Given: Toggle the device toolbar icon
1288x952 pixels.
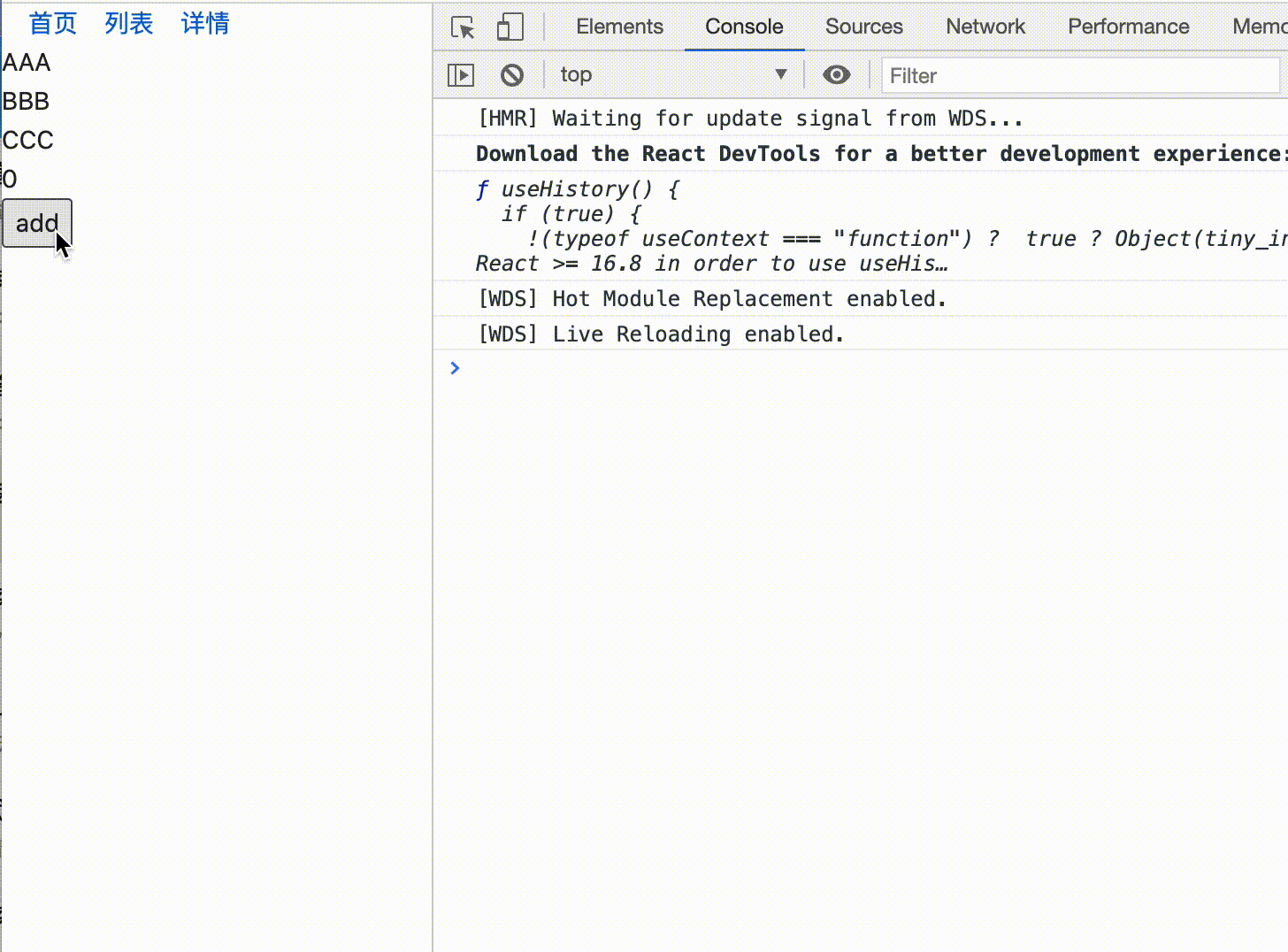Looking at the screenshot, I should [510, 27].
